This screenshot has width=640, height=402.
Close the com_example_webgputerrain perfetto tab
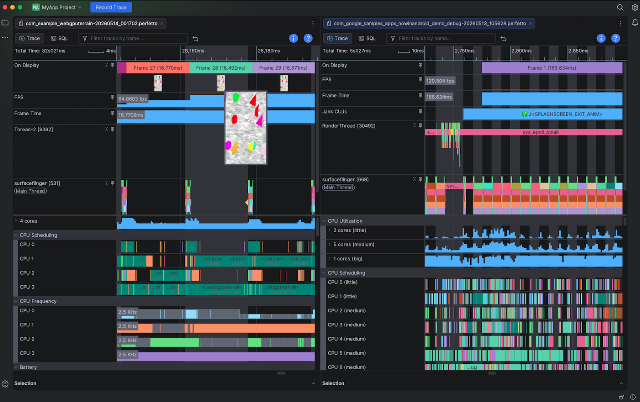[162, 23]
